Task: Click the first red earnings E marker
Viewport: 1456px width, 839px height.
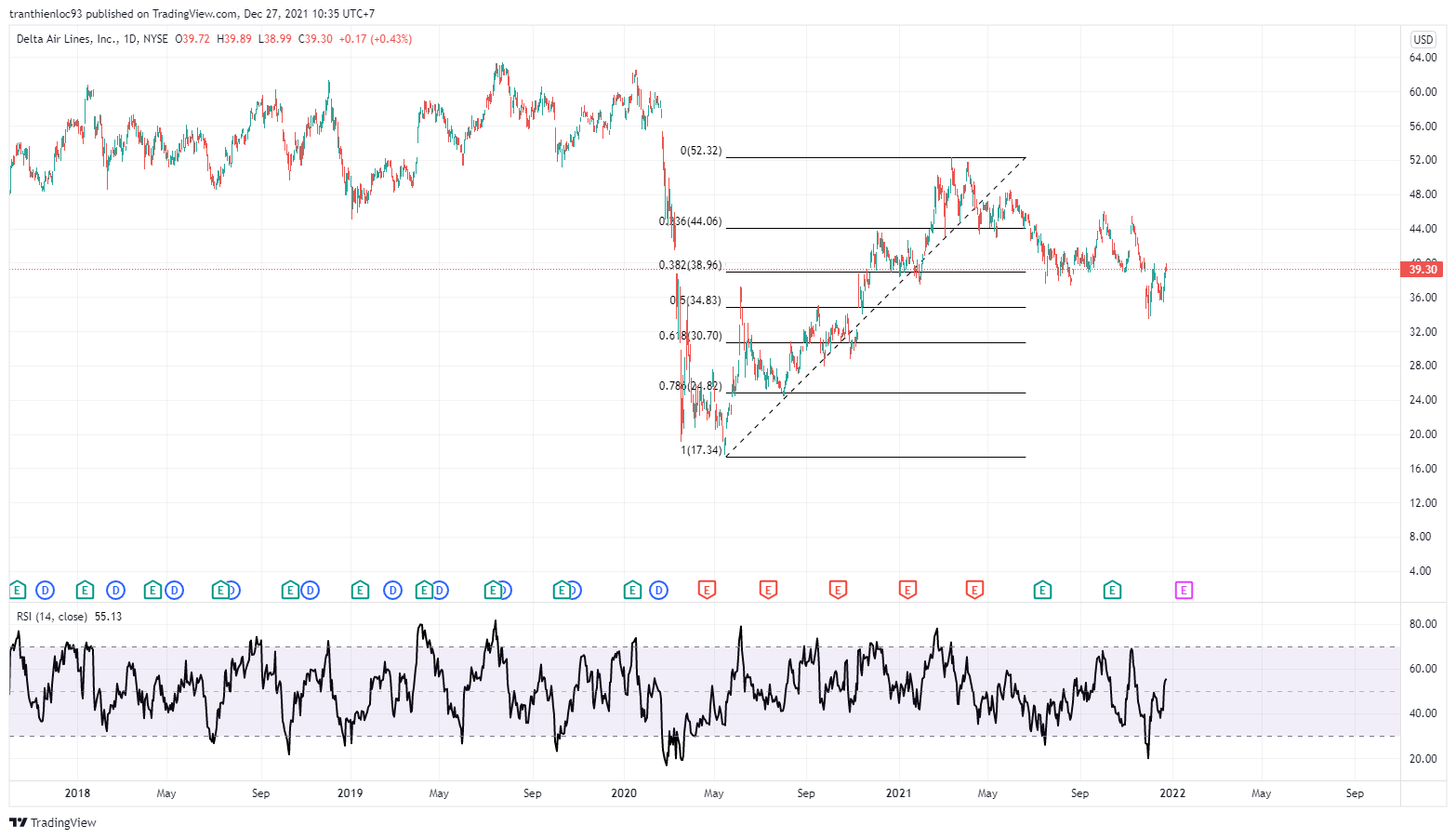Action: pos(707,590)
